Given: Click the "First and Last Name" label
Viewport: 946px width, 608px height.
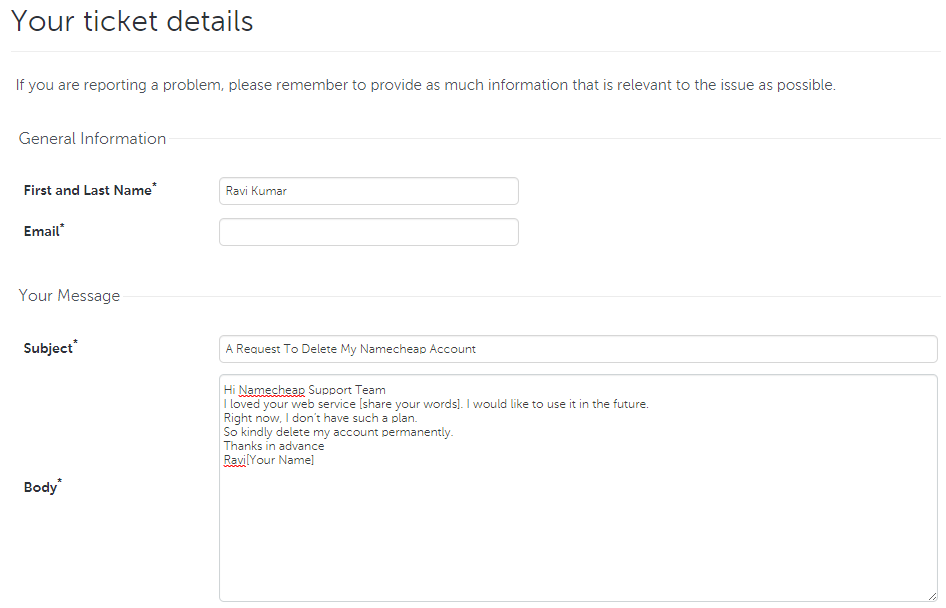Looking at the screenshot, I should [88, 190].
